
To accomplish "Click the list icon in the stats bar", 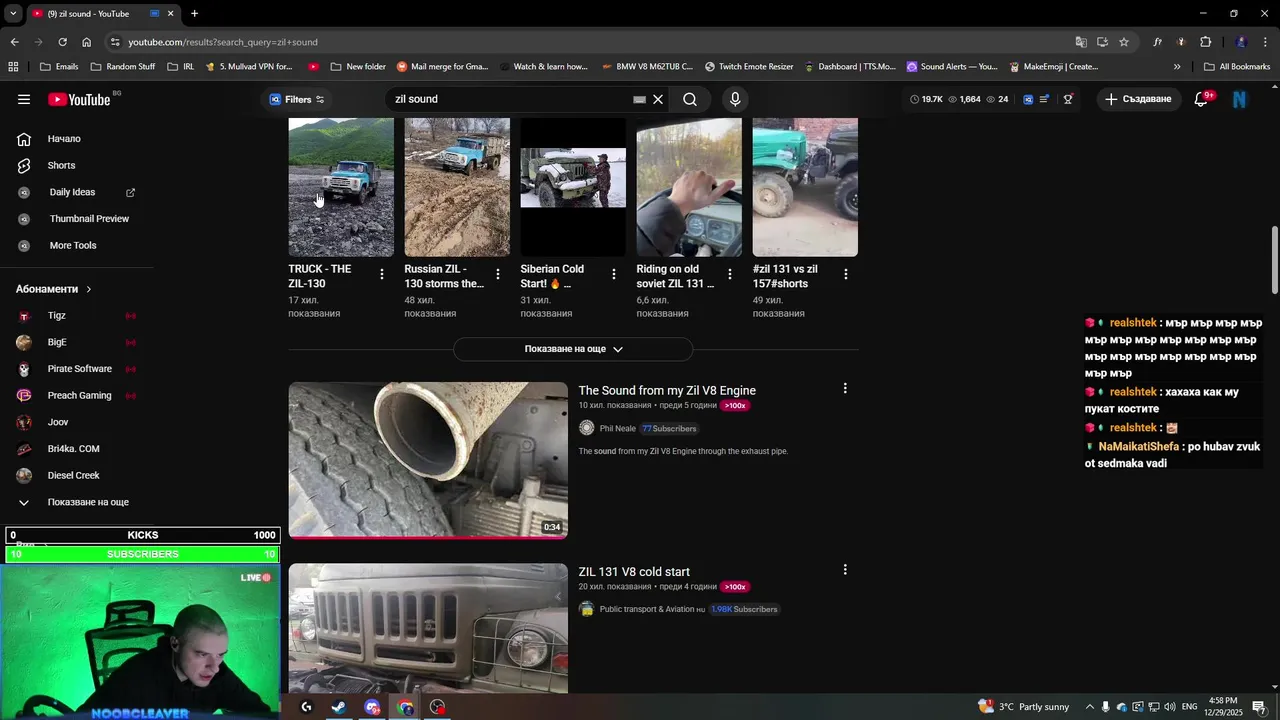I will pos(1044,99).
